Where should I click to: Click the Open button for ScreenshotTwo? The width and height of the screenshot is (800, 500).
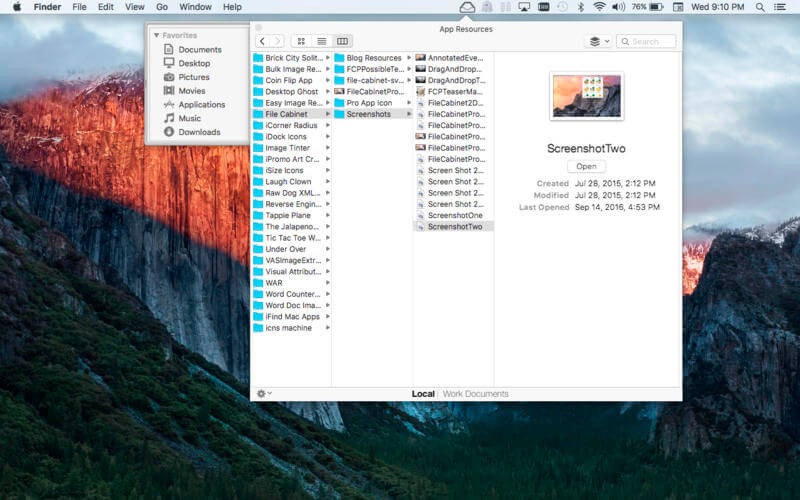tap(586, 166)
